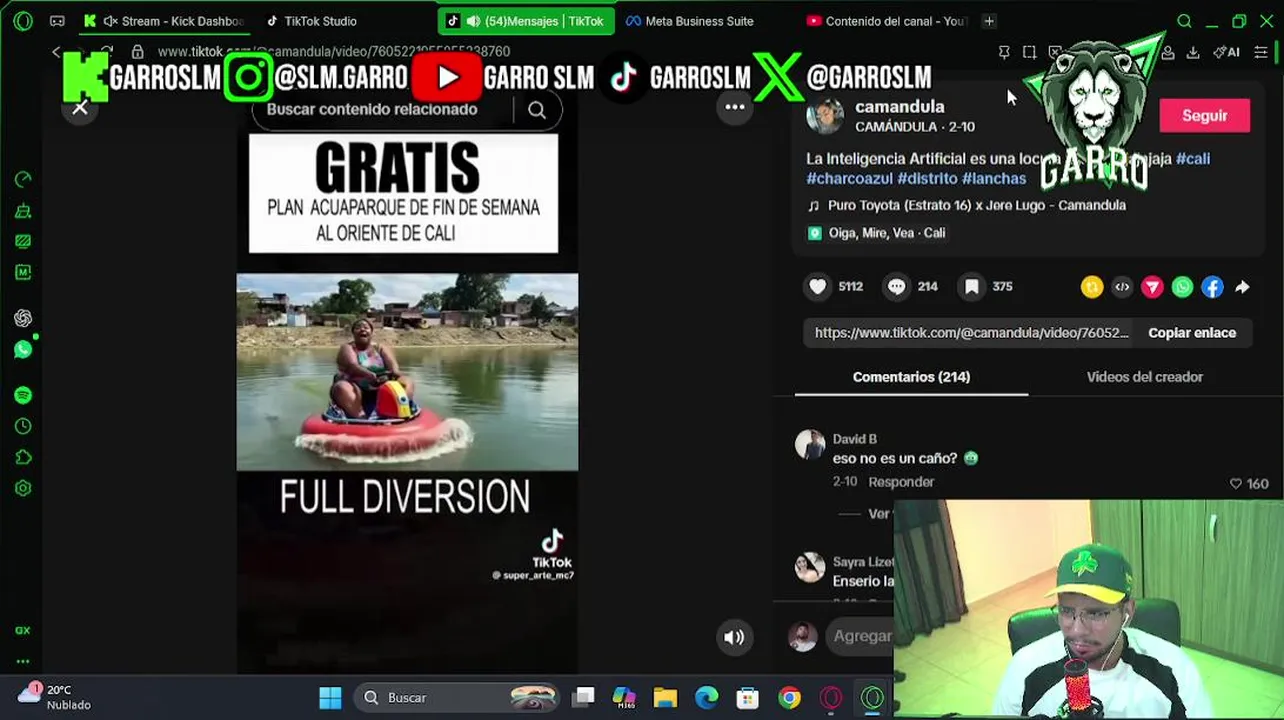Open File Explorer from taskbar
1284x720 pixels.
click(x=665, y=697)
